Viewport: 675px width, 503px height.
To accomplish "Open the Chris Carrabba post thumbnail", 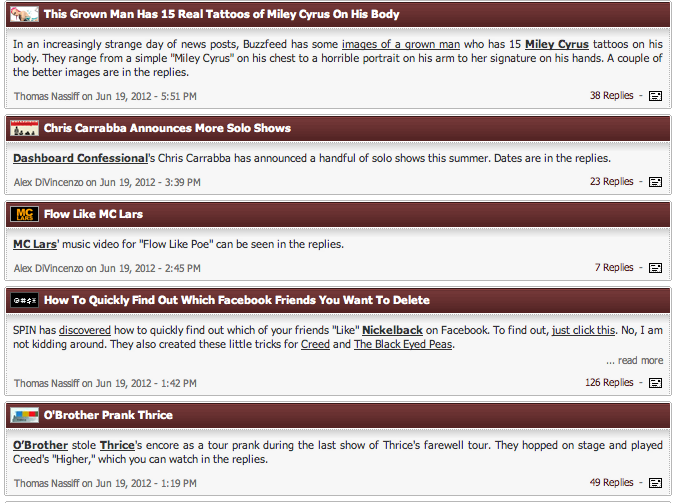I will (24, 128).
